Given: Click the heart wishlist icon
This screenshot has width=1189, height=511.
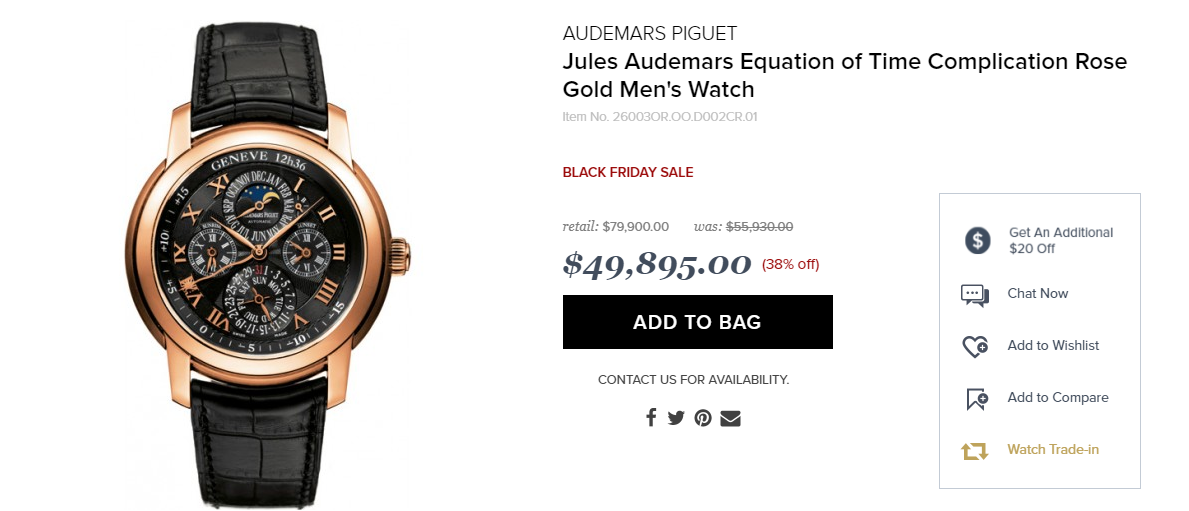Looking at the screenshot, I should point(974,346).
